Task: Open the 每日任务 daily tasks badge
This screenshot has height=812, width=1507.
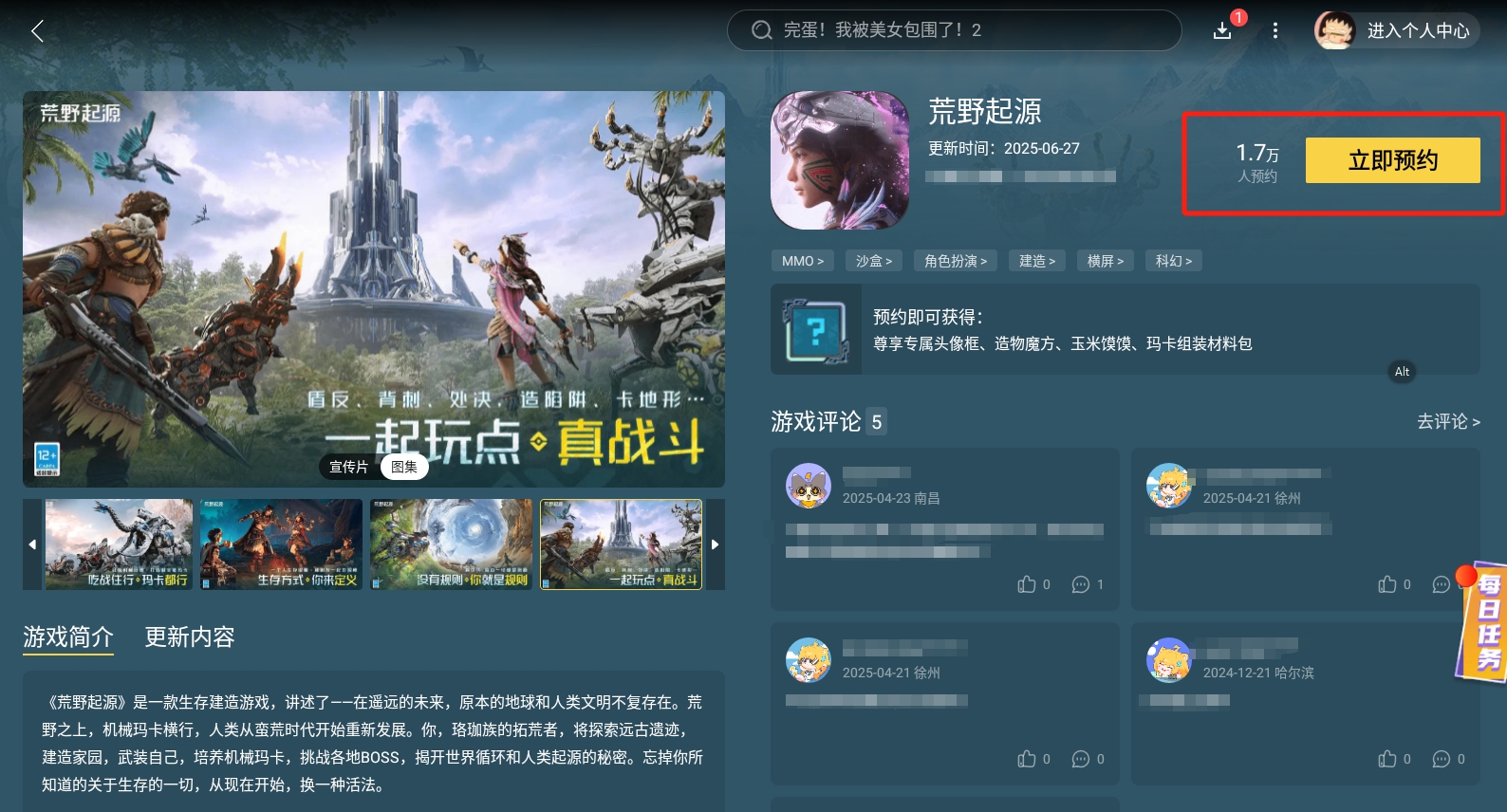Action: 1483,622
